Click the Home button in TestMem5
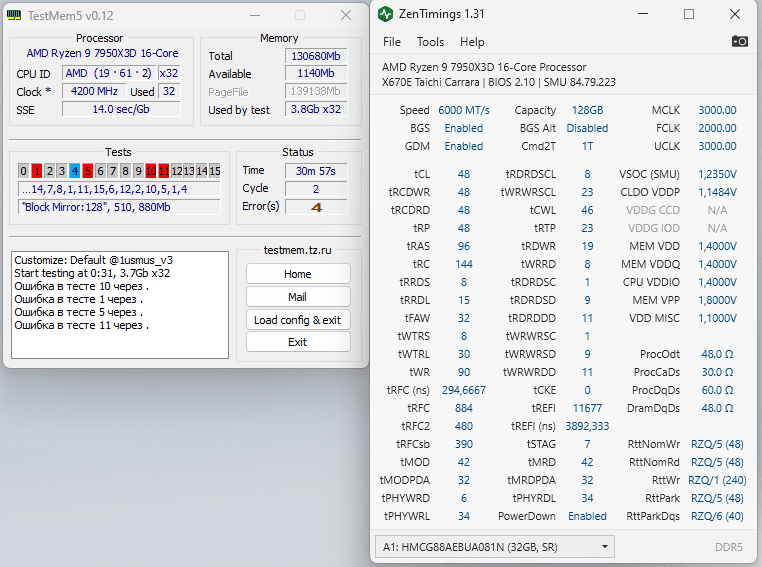 tap(298, 274)
